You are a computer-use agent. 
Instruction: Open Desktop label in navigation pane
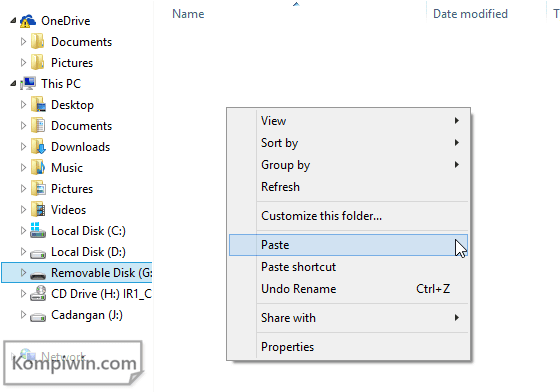(72, 105)
